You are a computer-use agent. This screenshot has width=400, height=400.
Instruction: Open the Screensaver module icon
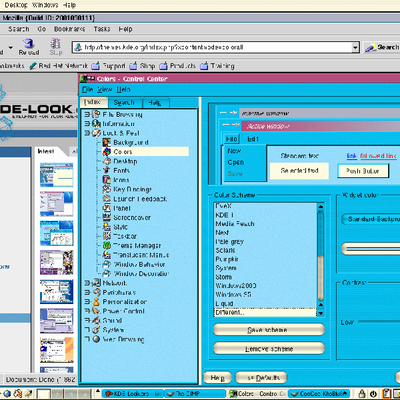pos(107,217)
